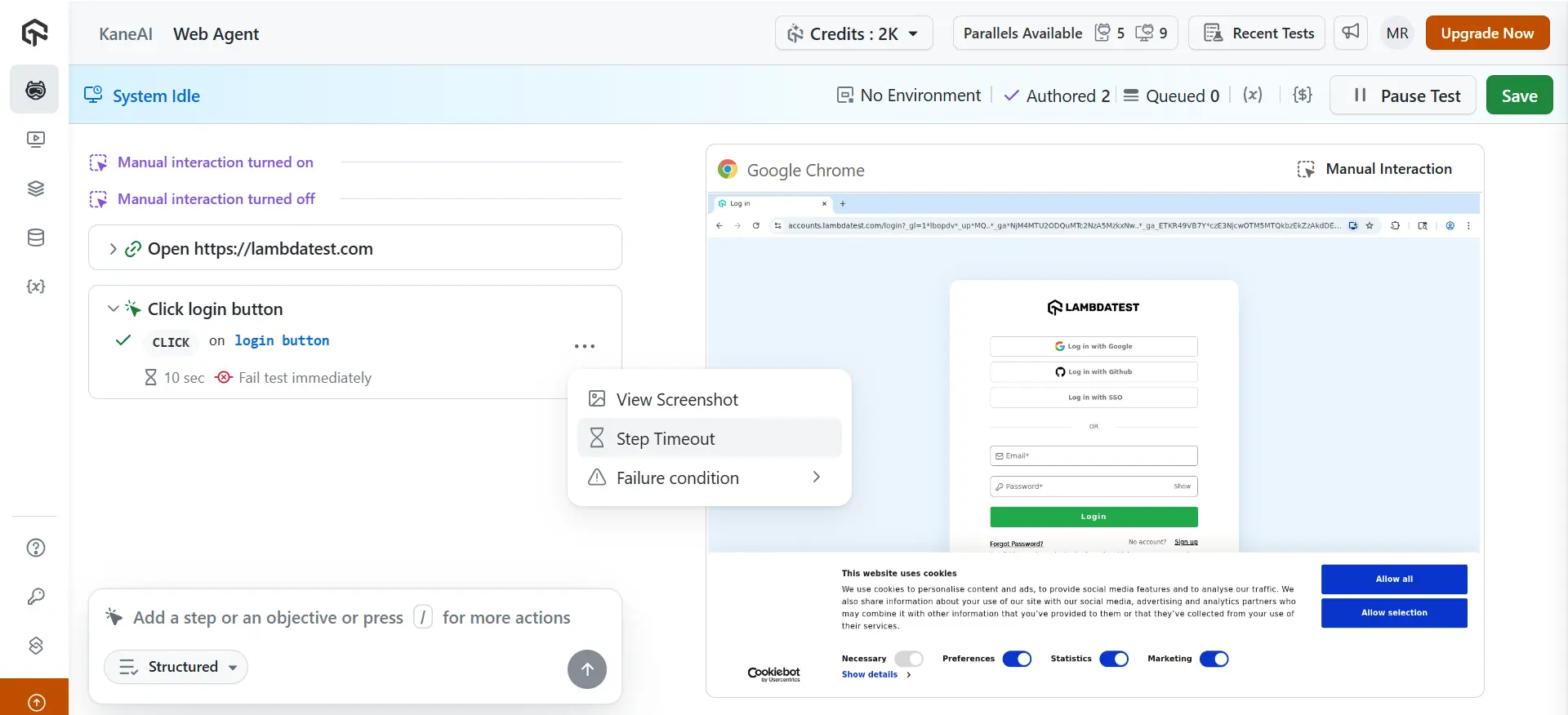Turn off Marketing cookie toggle

click(x=1214, y=659)
